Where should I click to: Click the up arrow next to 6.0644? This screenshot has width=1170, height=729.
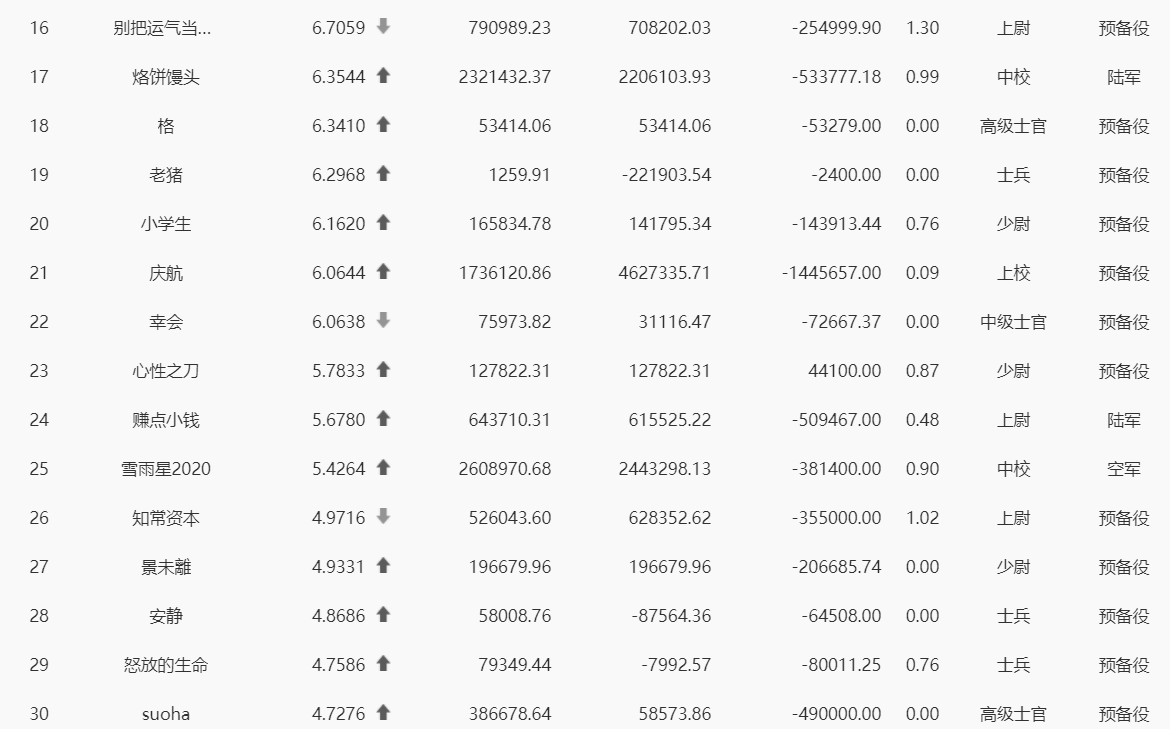click(383, 272)
